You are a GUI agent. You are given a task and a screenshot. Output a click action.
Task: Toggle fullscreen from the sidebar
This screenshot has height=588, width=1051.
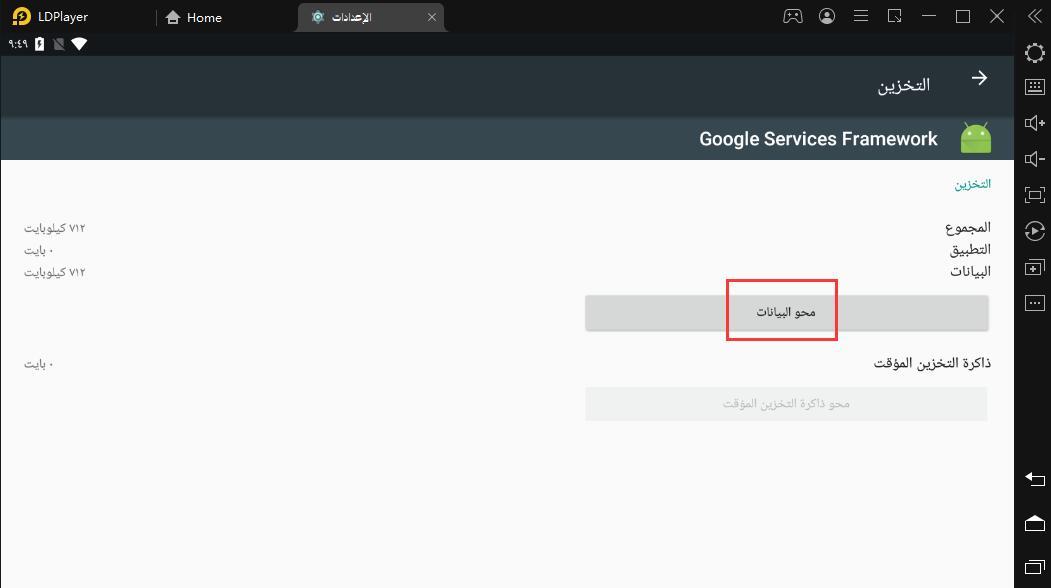[1034, 195]
